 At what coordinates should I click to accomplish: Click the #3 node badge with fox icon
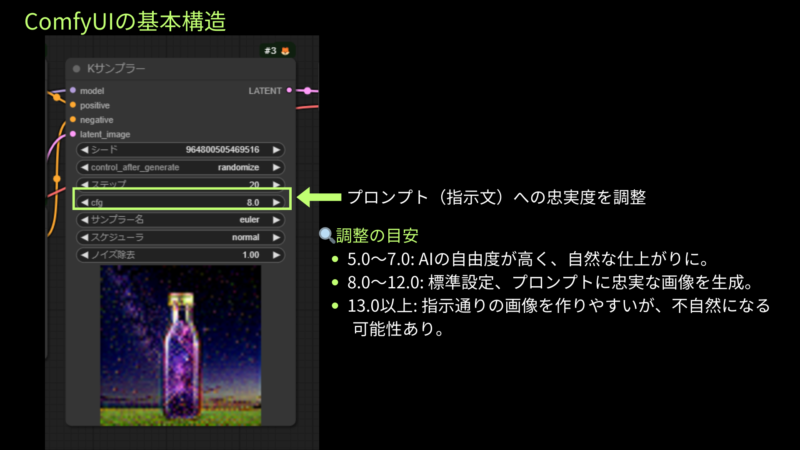pos(277,51)
